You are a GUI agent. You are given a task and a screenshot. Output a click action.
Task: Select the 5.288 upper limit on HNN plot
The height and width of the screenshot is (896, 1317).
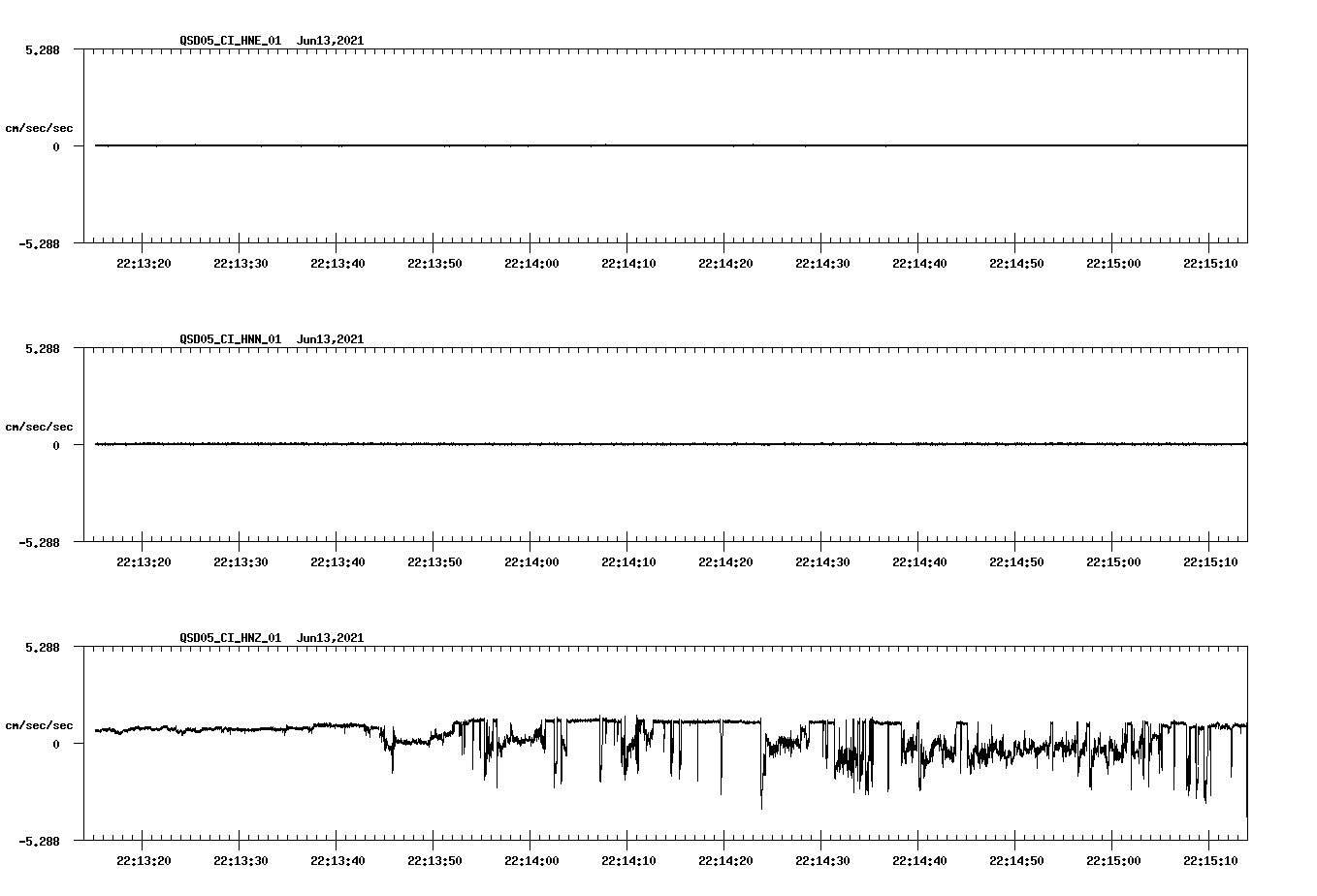(x=43, y=348)
